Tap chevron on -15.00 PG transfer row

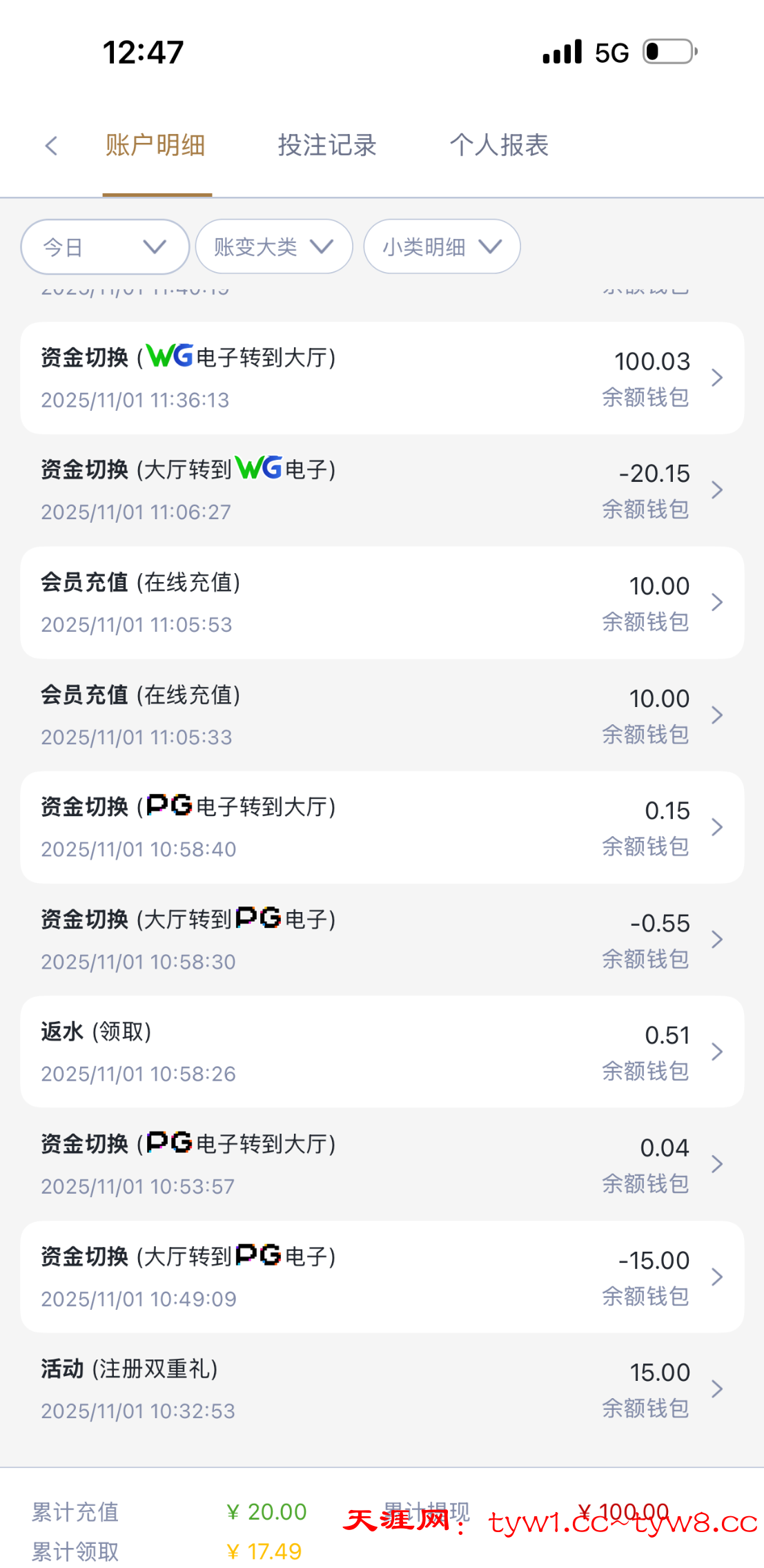click(x=717, y=1277)
